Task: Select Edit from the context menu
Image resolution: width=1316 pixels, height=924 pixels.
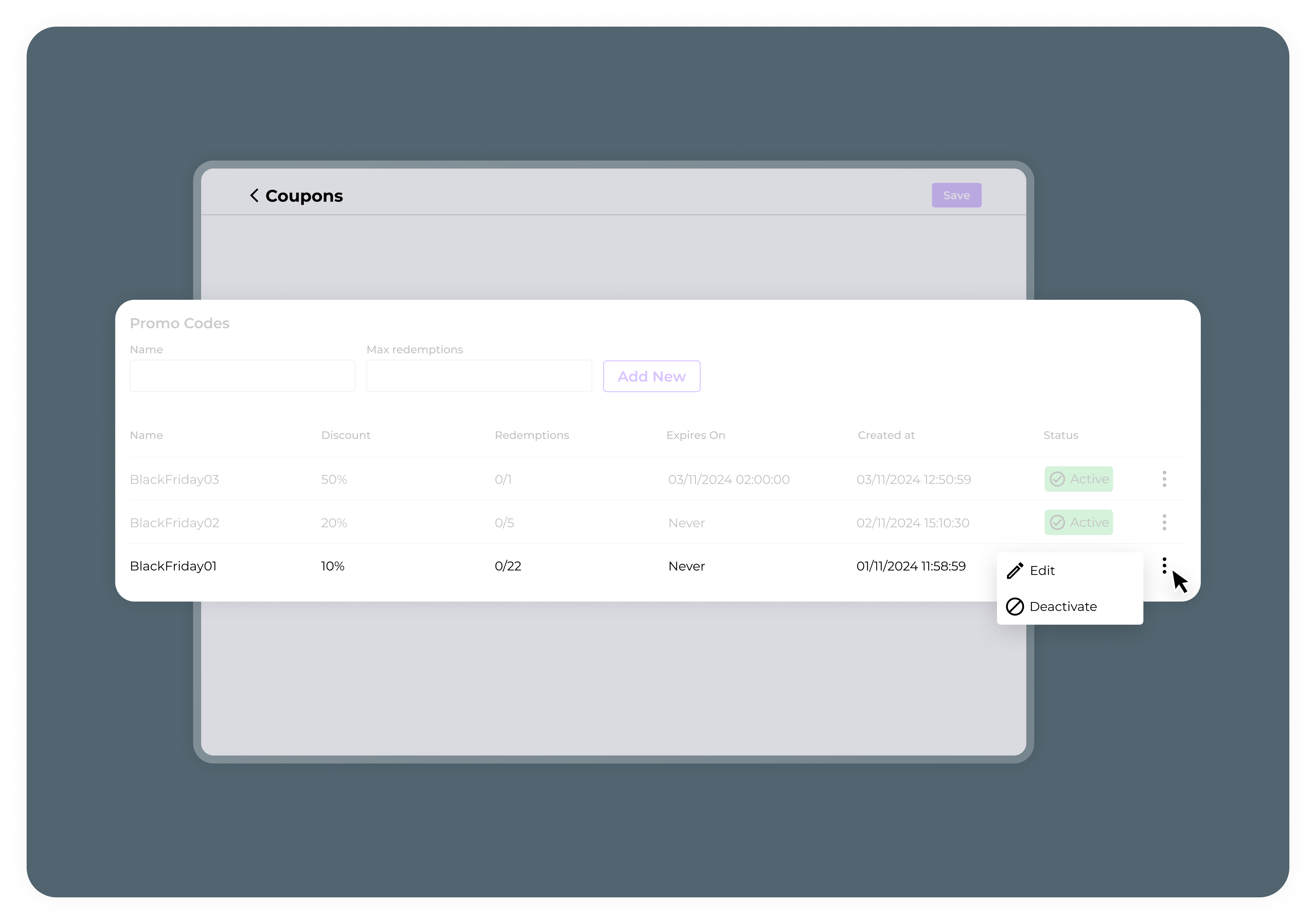Action: pos(1042,570)
